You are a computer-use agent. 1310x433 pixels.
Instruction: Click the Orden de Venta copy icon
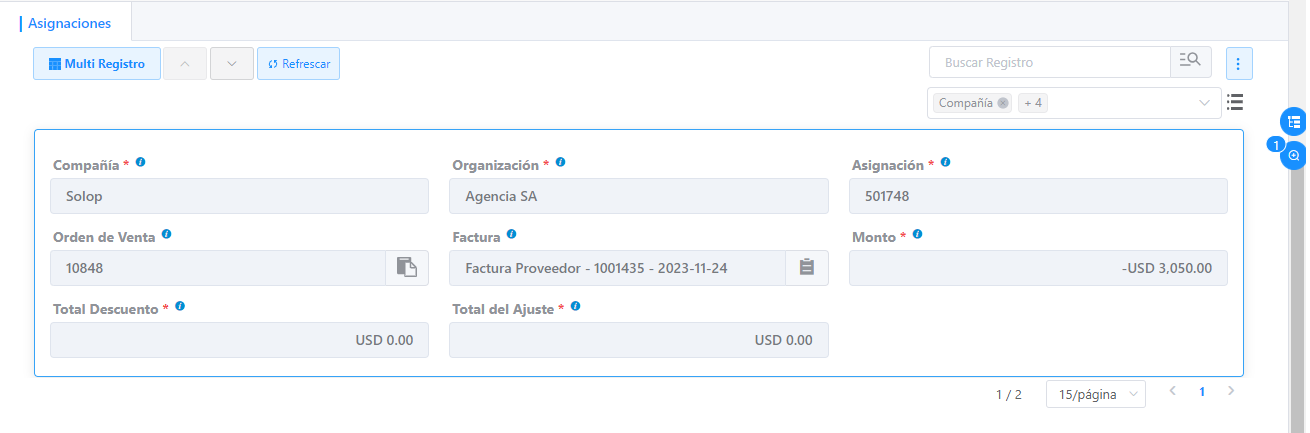click(406, 267)
